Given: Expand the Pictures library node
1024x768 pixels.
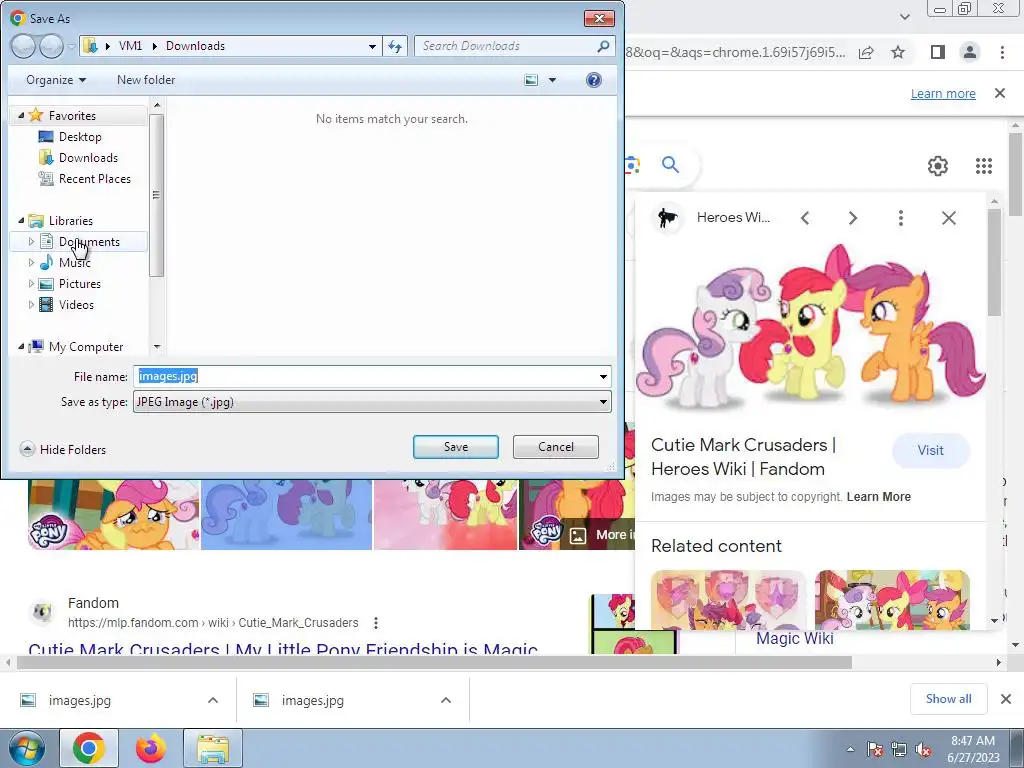Looking at the screenshot, I should pos(31,283).
